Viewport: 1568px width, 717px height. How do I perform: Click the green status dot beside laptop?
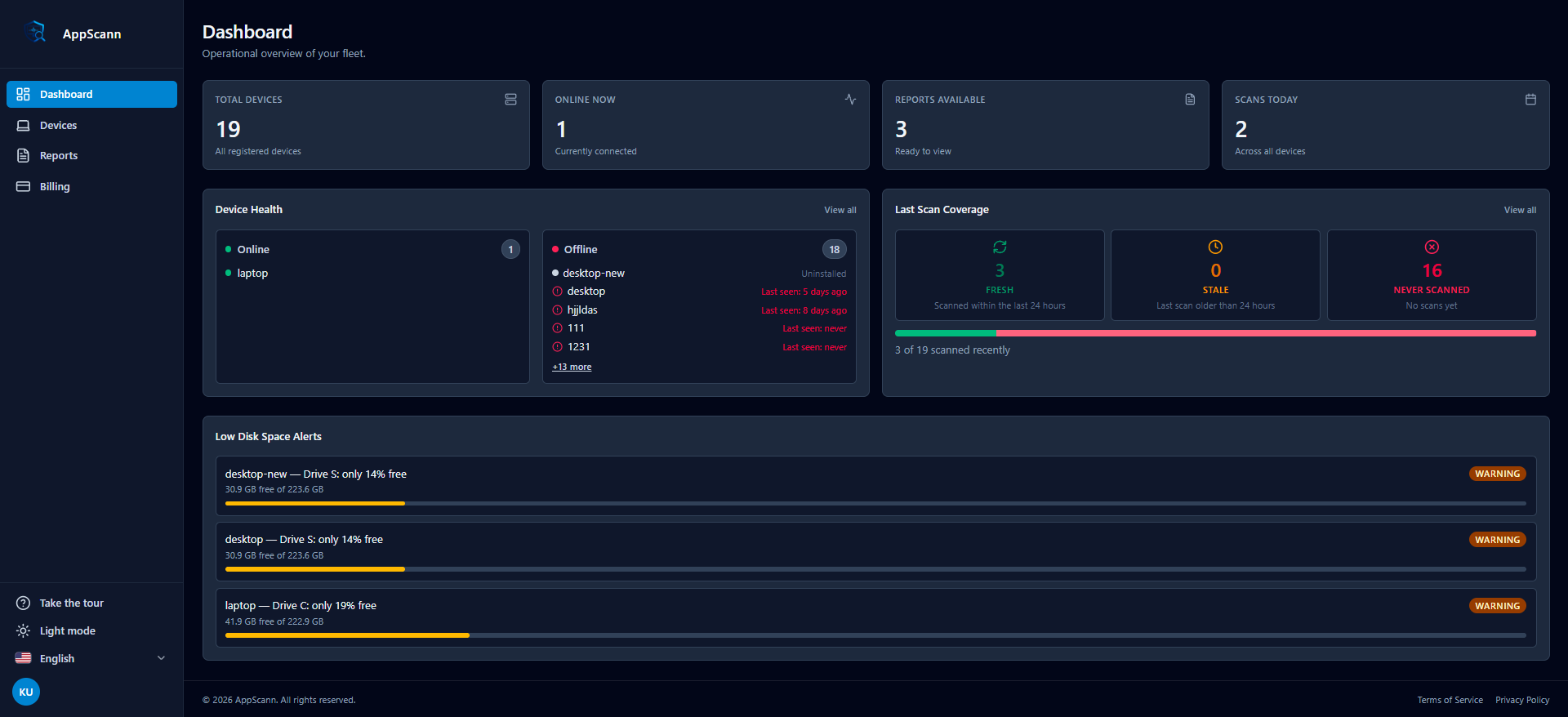coord(229,273)
